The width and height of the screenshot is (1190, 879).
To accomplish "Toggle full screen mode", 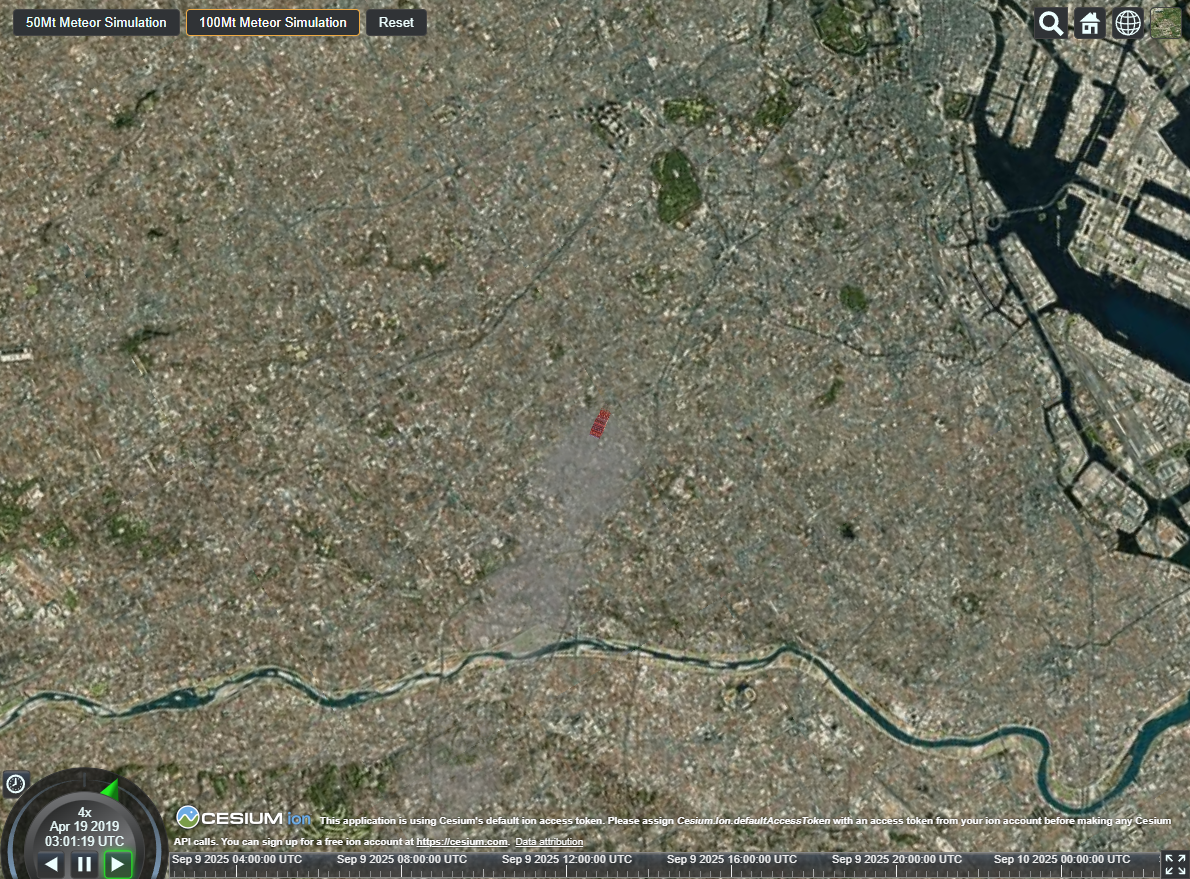I will coord(1176,864).
